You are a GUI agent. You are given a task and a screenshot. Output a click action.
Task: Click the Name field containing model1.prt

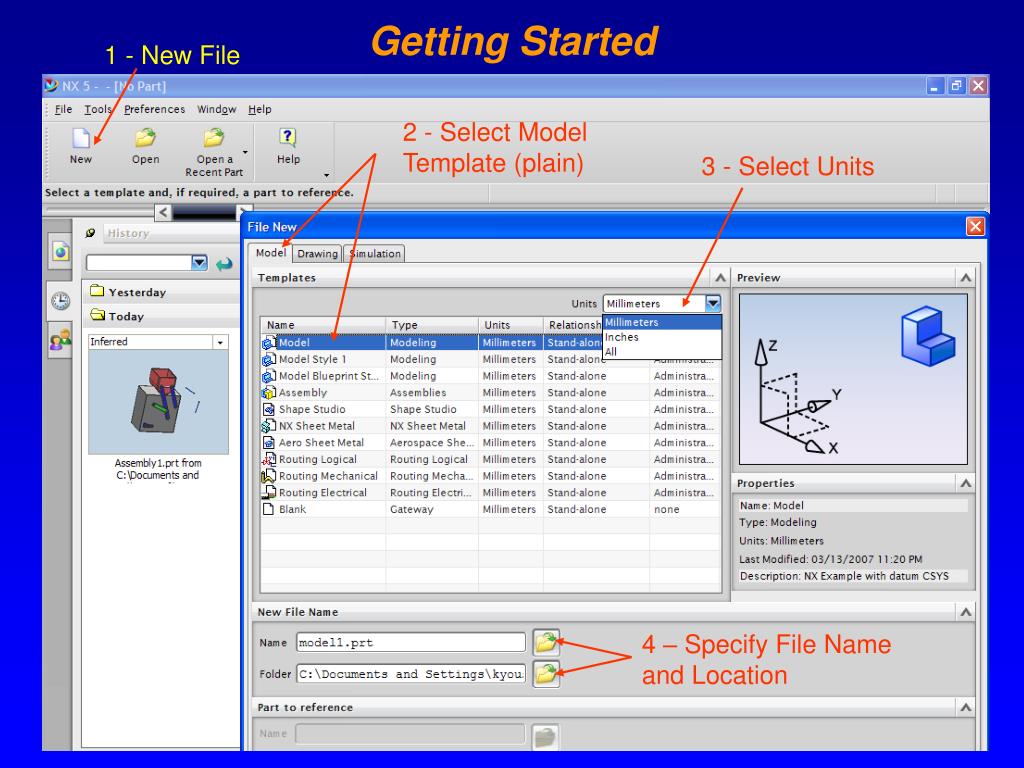coord(411,643)
